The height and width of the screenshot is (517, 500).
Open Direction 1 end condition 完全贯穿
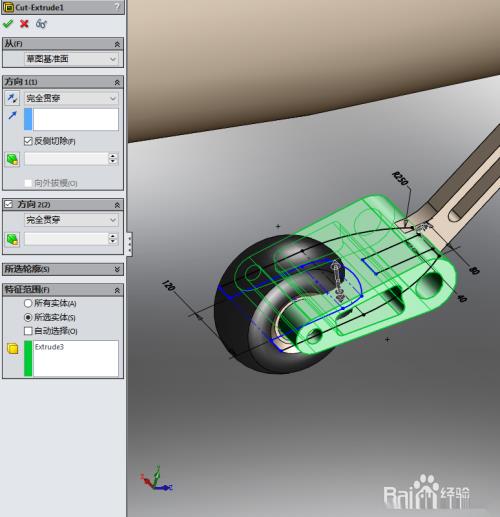pyautogui.click(x=71, y=98)
